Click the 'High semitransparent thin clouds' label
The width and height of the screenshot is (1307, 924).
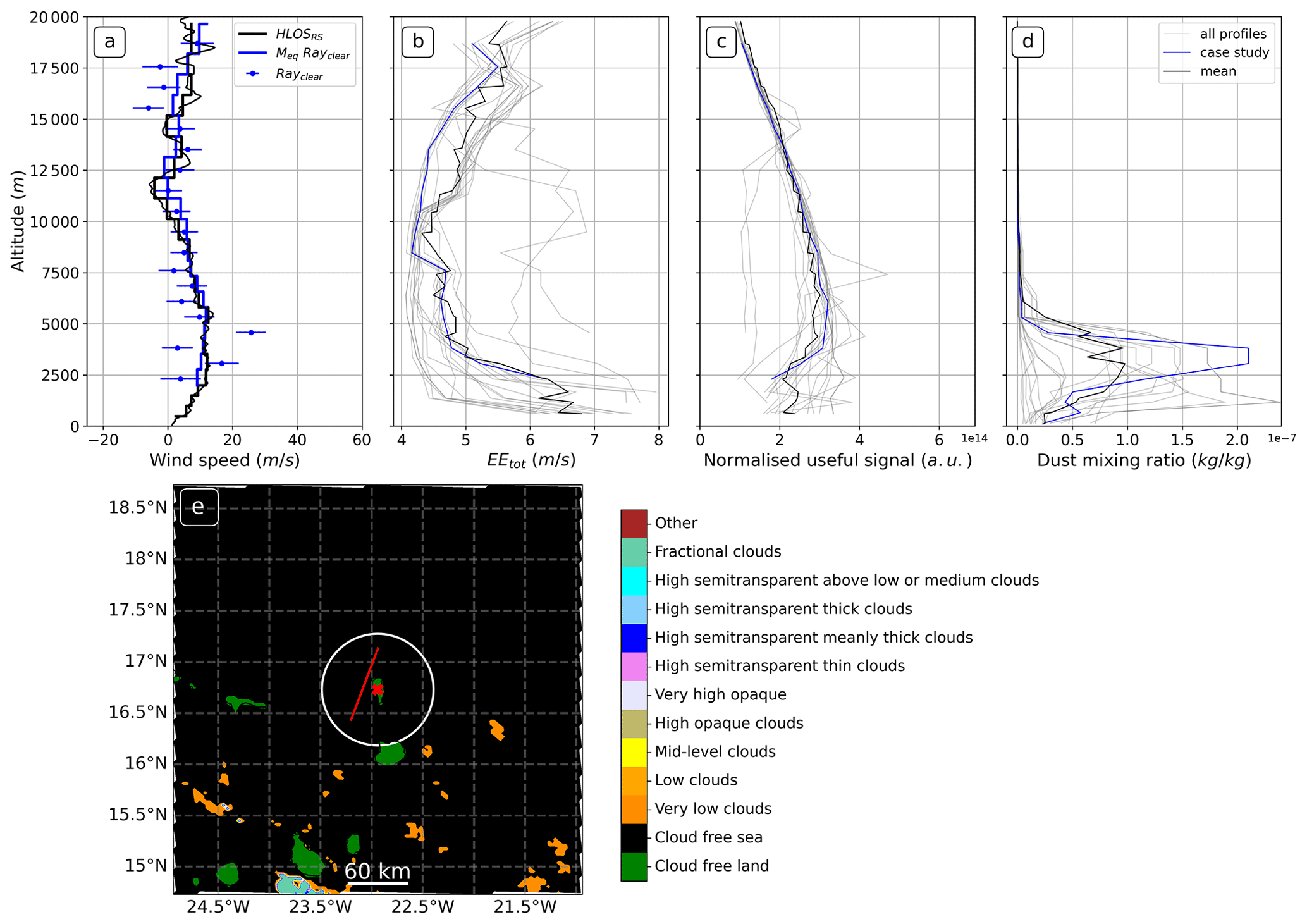(779, 666)
